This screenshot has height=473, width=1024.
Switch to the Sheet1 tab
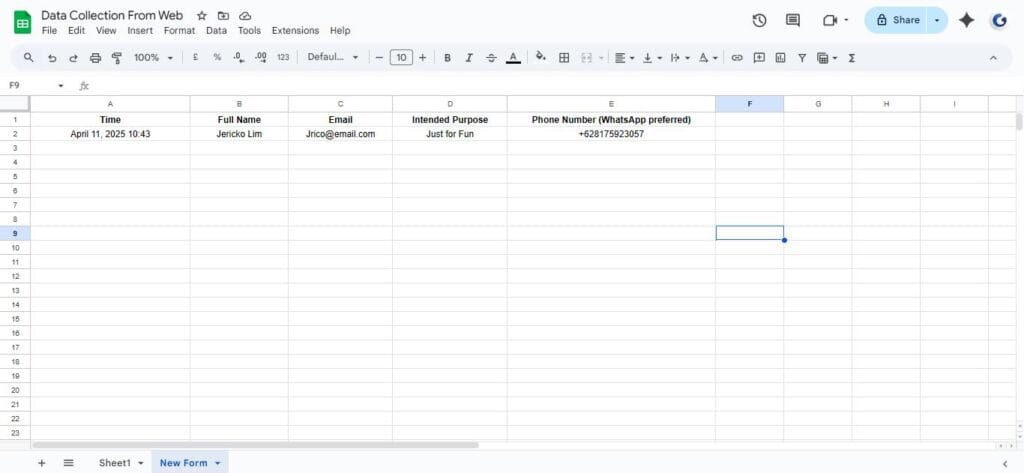click(x=114, y=463)
